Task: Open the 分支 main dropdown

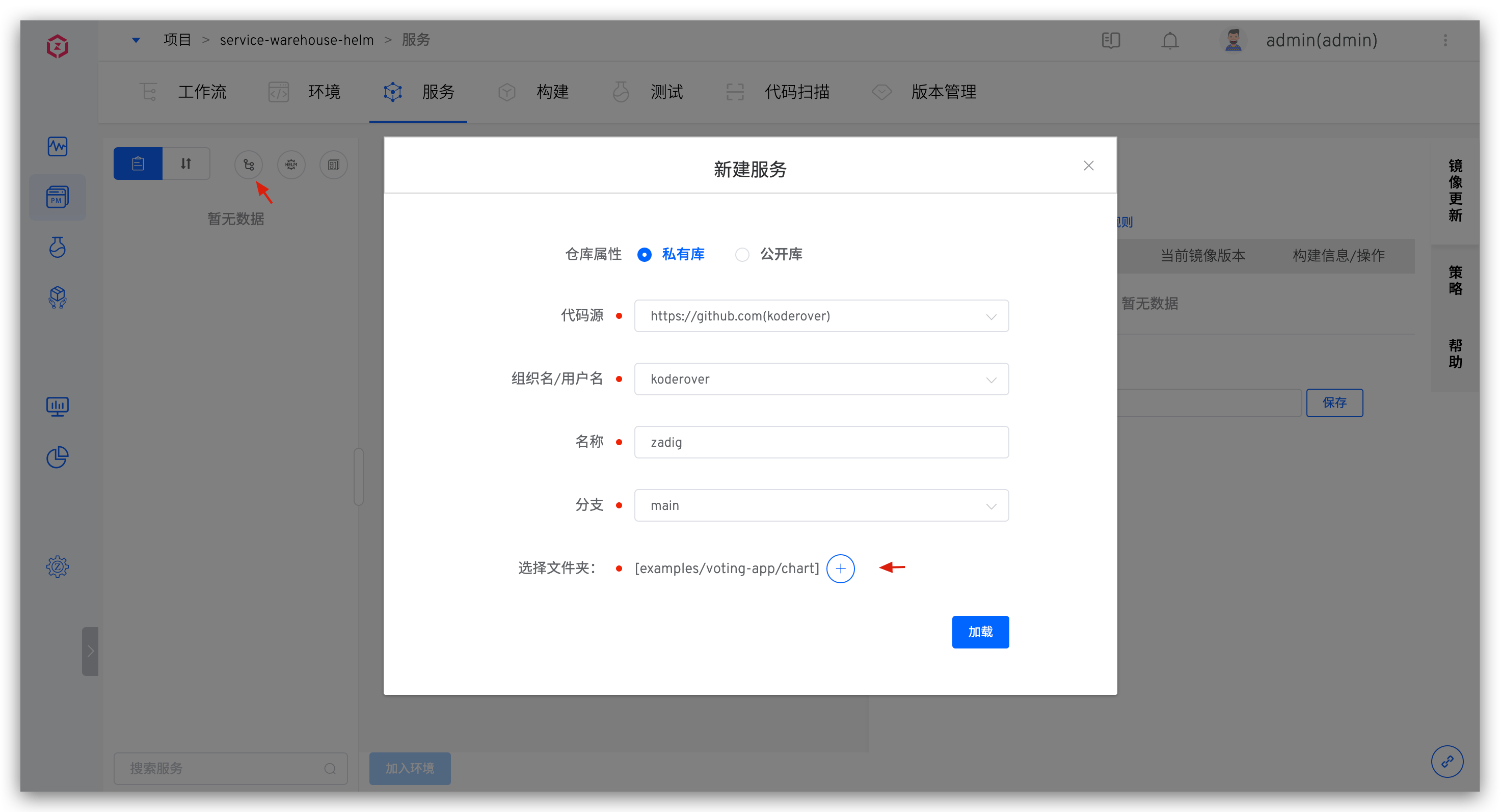Action: point(821,505)
